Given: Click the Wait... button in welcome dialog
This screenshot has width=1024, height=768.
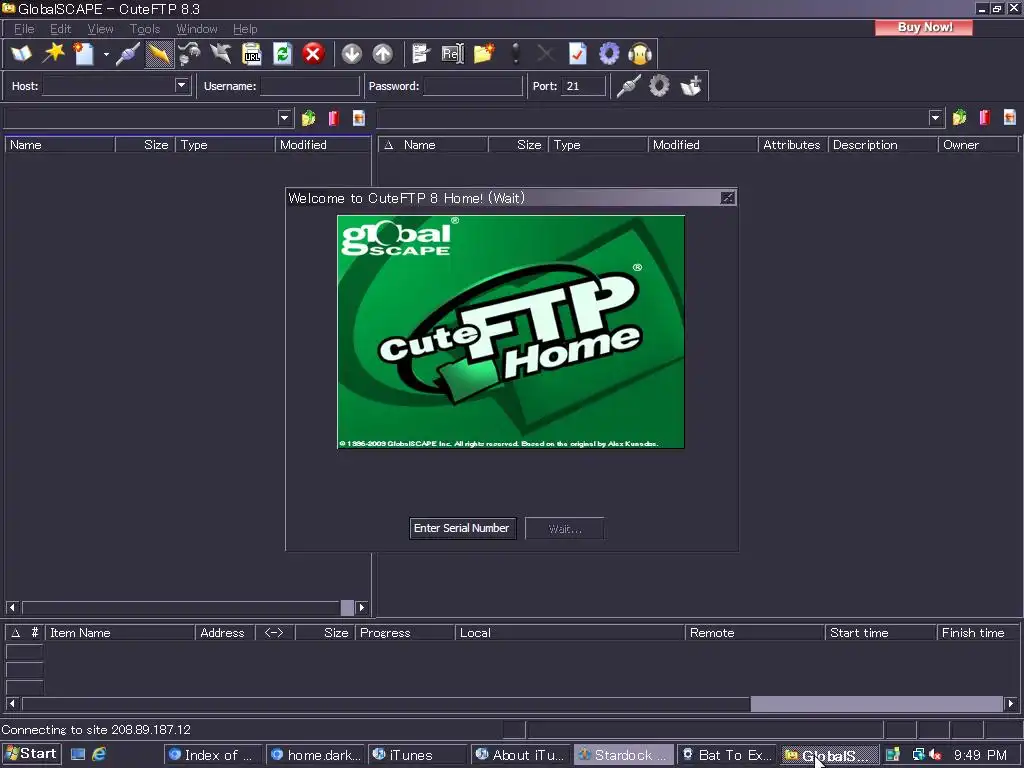Looking at the screenshot, I should 565,528.
